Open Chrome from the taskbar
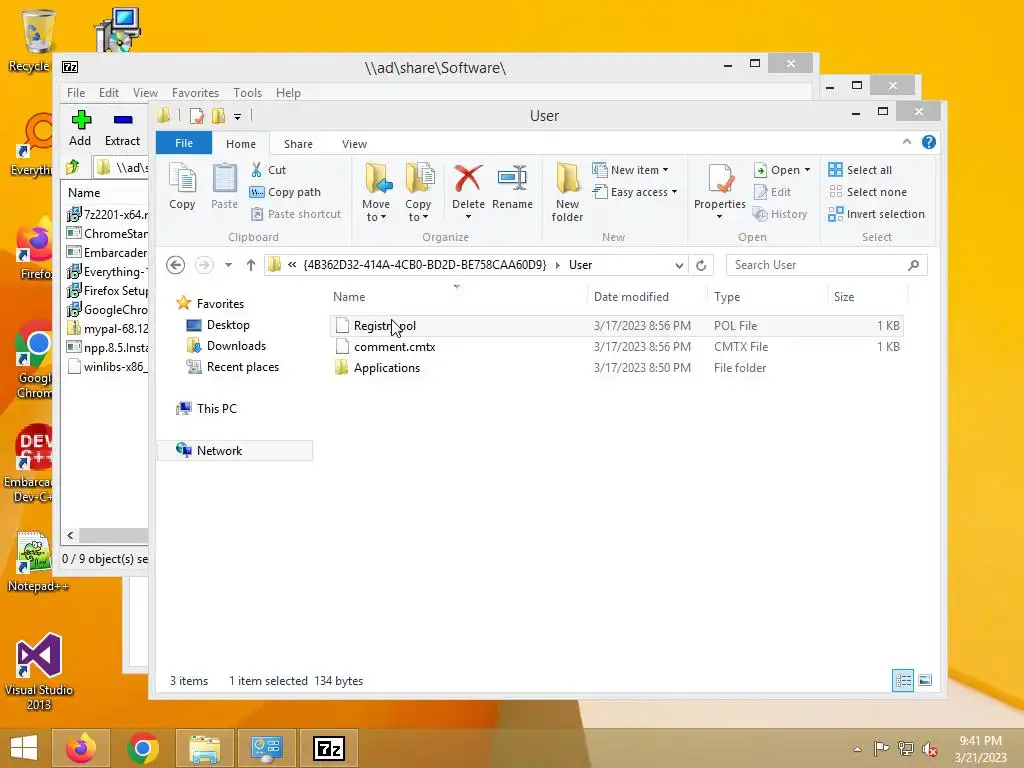 point(143,748)
